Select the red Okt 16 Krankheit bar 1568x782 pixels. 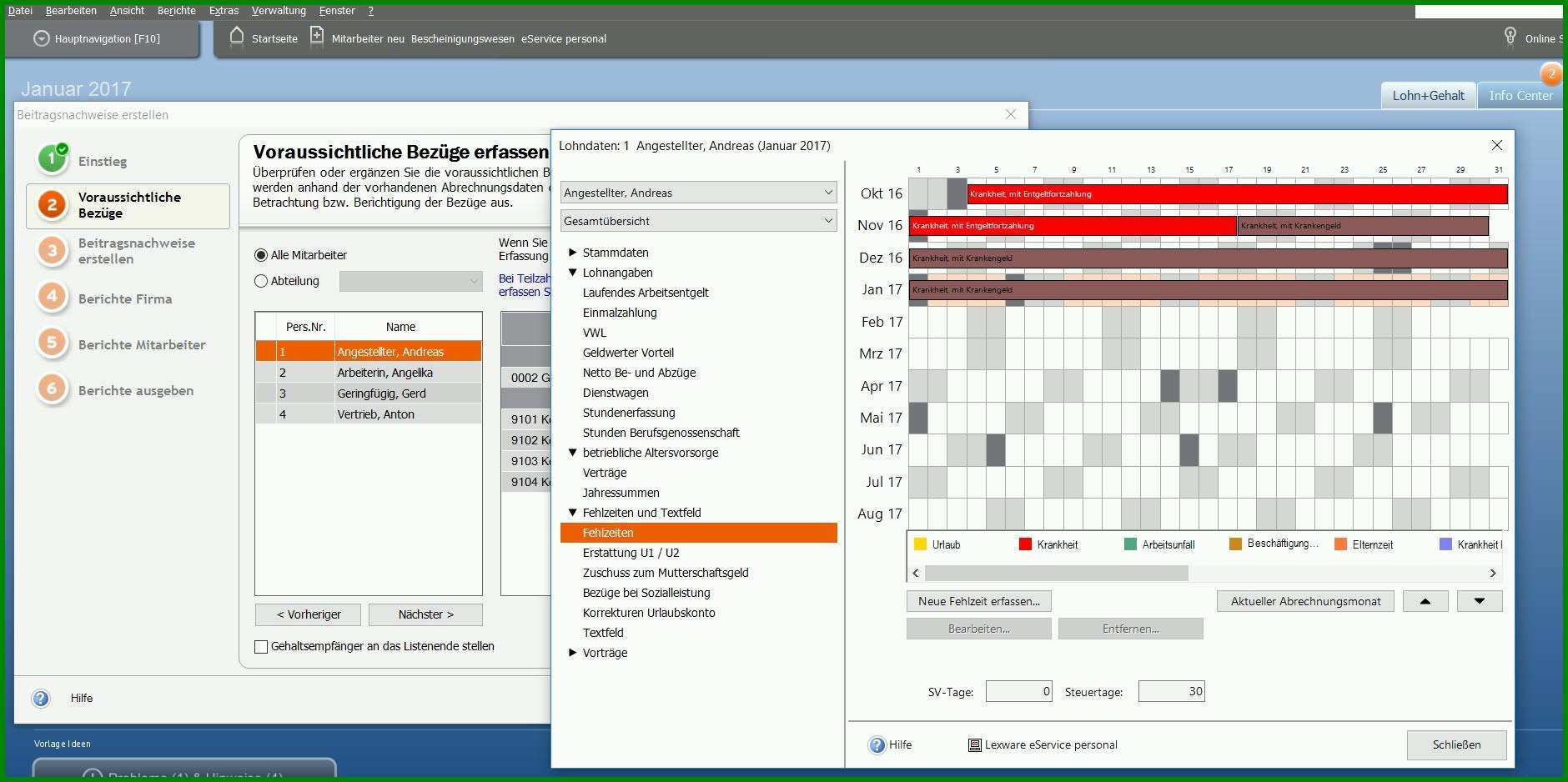click(x=1237, y=193)
